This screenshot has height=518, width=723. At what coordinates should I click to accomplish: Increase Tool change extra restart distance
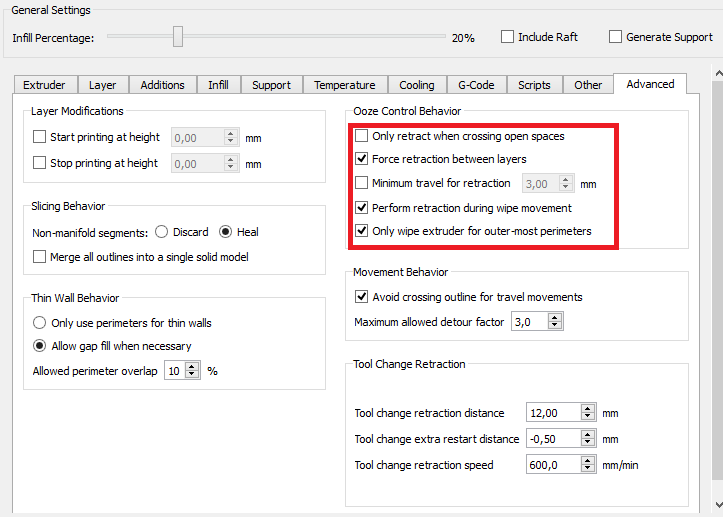click(x=590, y=435)
